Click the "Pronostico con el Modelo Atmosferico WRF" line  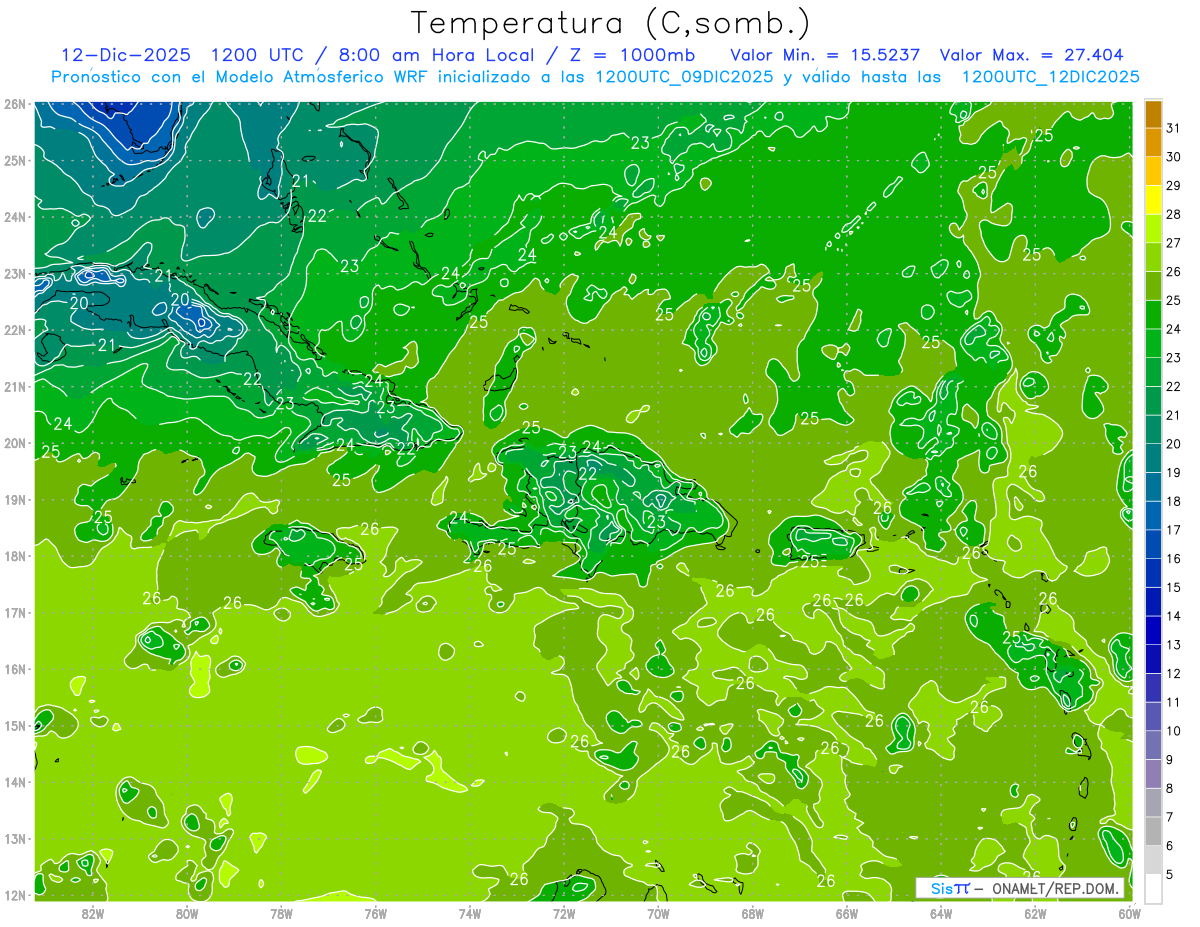coord(596,77)
